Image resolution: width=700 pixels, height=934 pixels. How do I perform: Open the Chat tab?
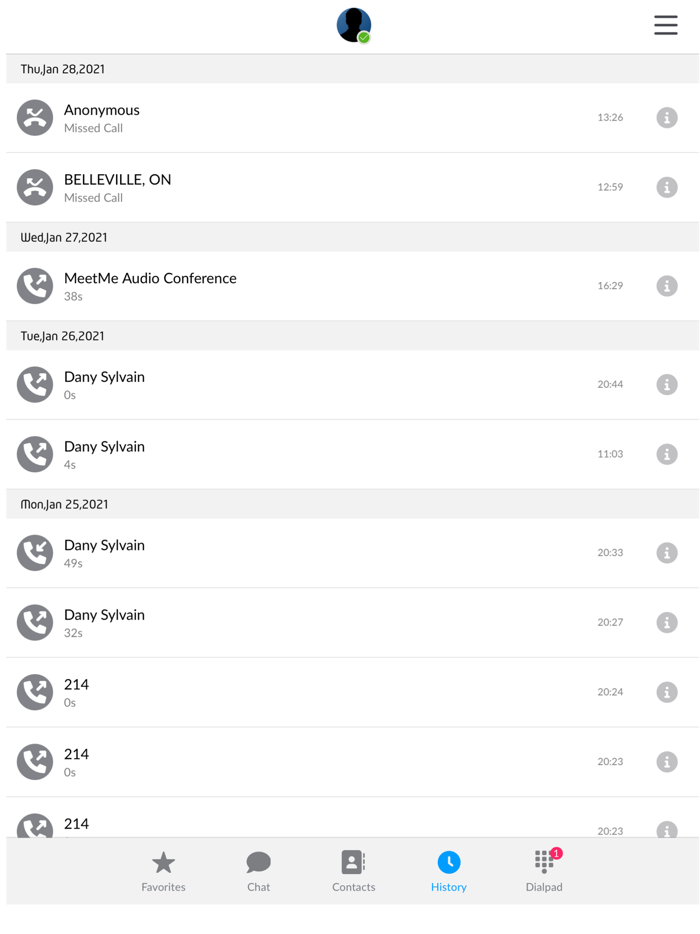258,871
